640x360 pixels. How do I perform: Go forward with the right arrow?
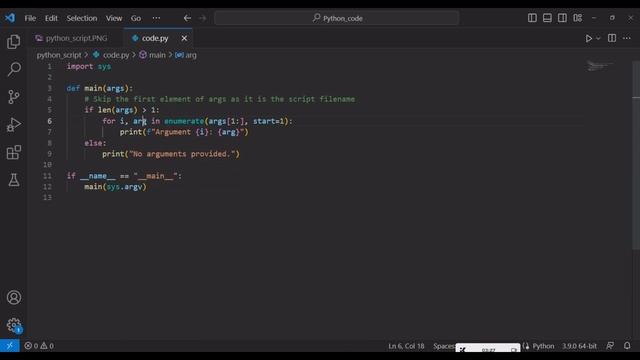[x=202, y=18]
